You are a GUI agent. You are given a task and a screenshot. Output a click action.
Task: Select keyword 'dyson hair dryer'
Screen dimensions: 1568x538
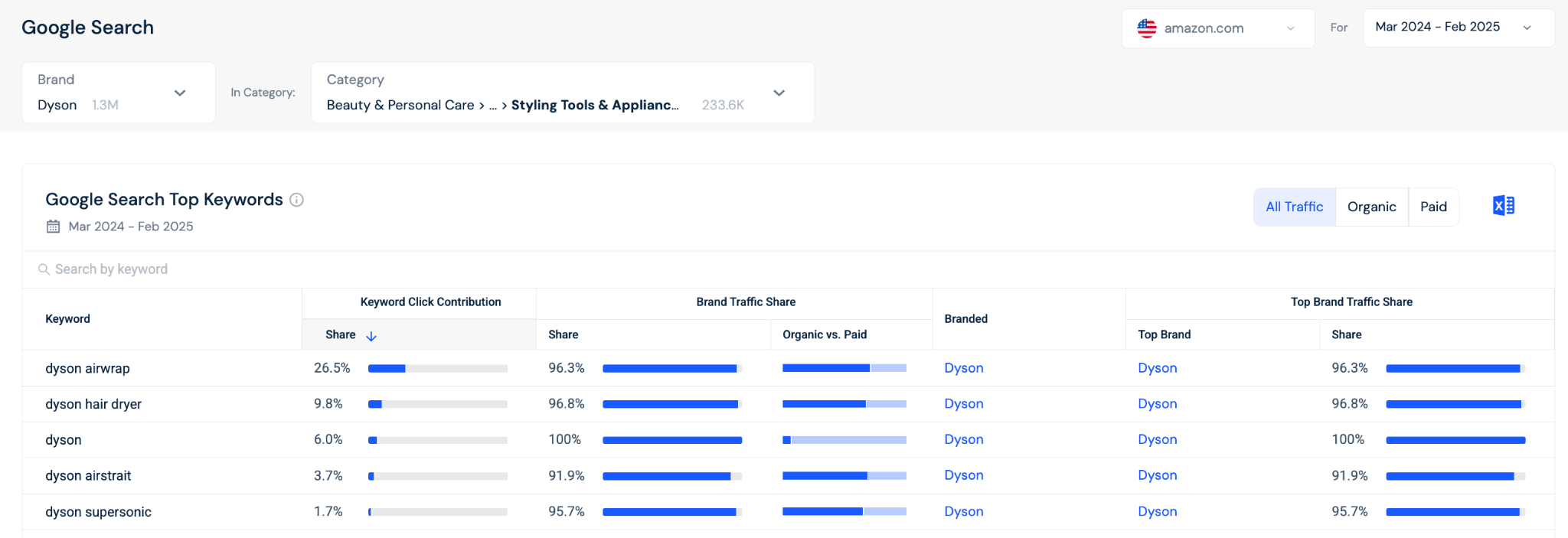coord(93,404)
